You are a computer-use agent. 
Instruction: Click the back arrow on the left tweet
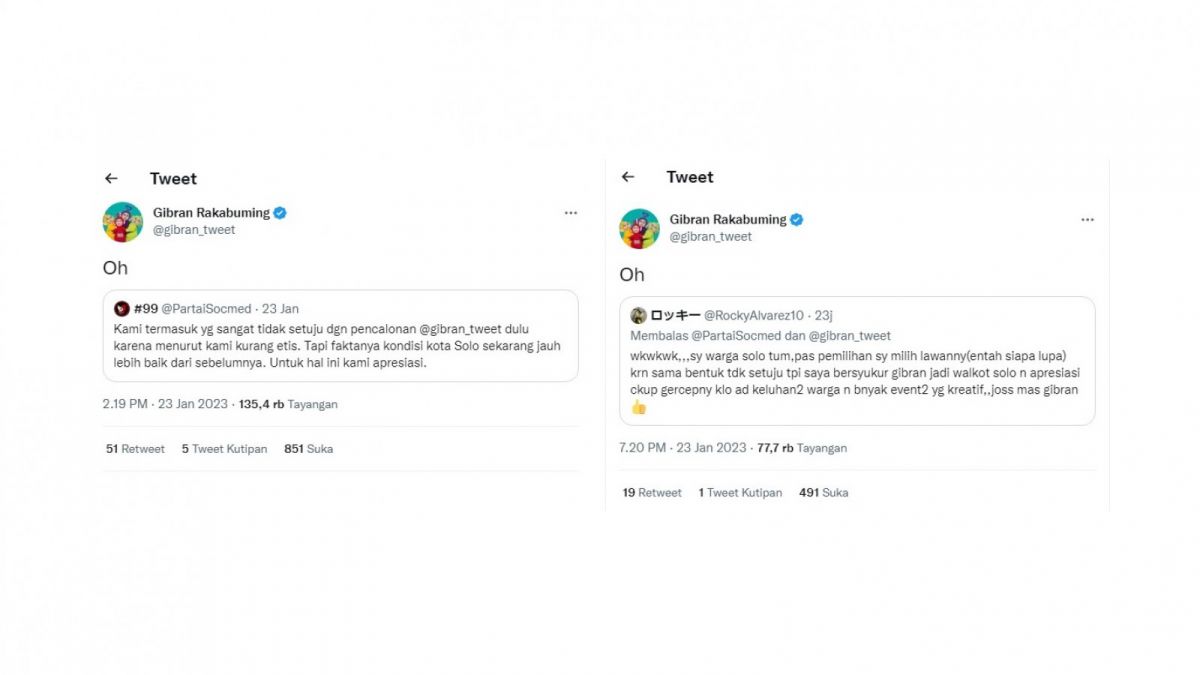[x=111, y=178]
